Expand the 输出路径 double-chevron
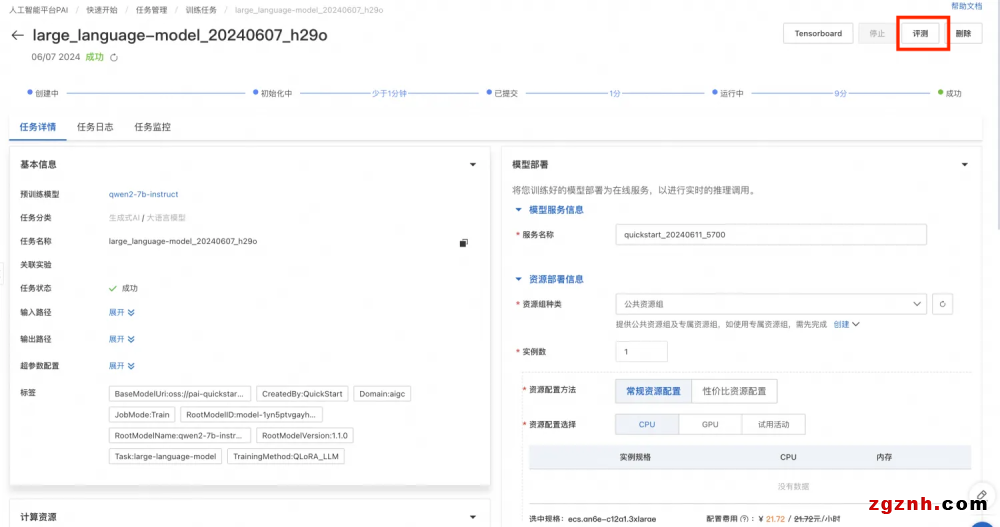The width and height of the screenshot is (1000, 527). [x=131, y=338]
